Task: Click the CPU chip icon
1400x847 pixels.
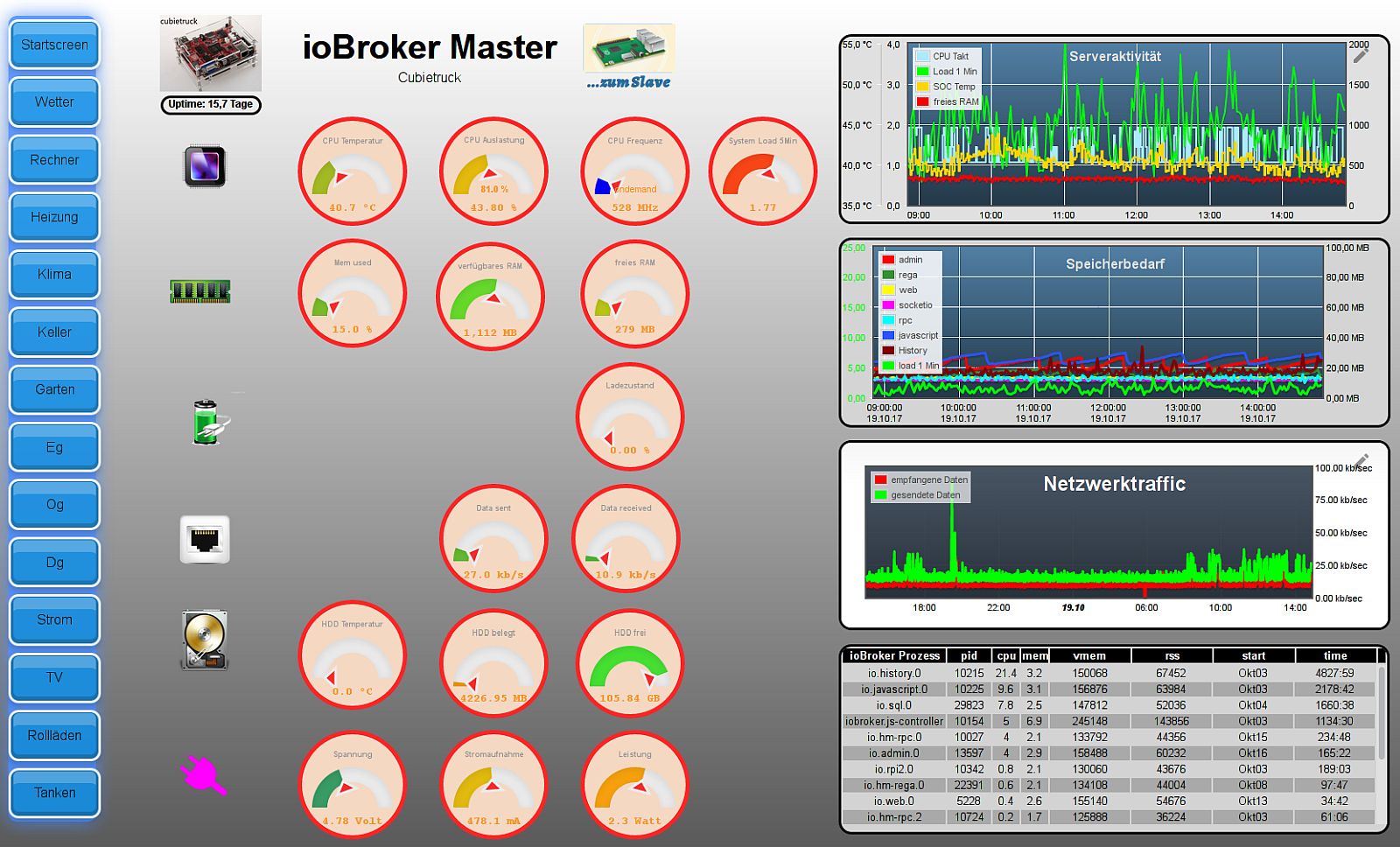Action: click(205, 166)
